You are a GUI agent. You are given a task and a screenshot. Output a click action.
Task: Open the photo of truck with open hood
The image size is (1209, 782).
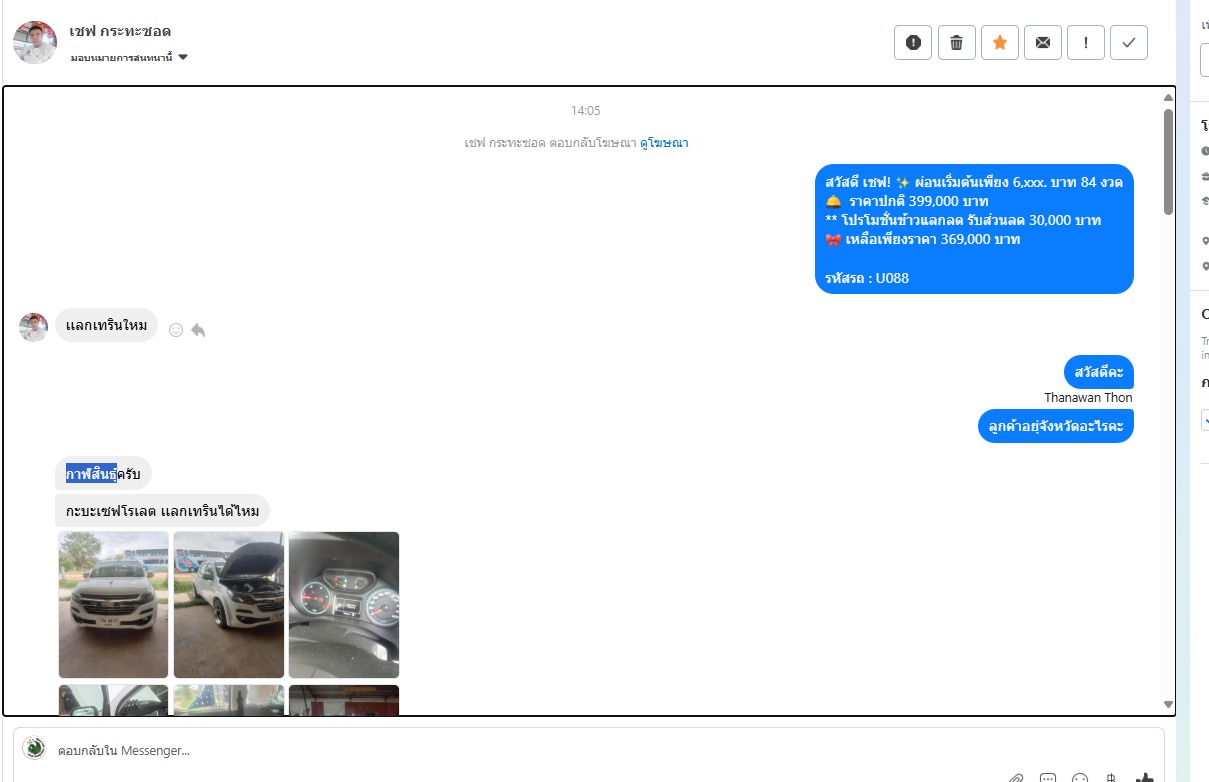pos(229,605)
